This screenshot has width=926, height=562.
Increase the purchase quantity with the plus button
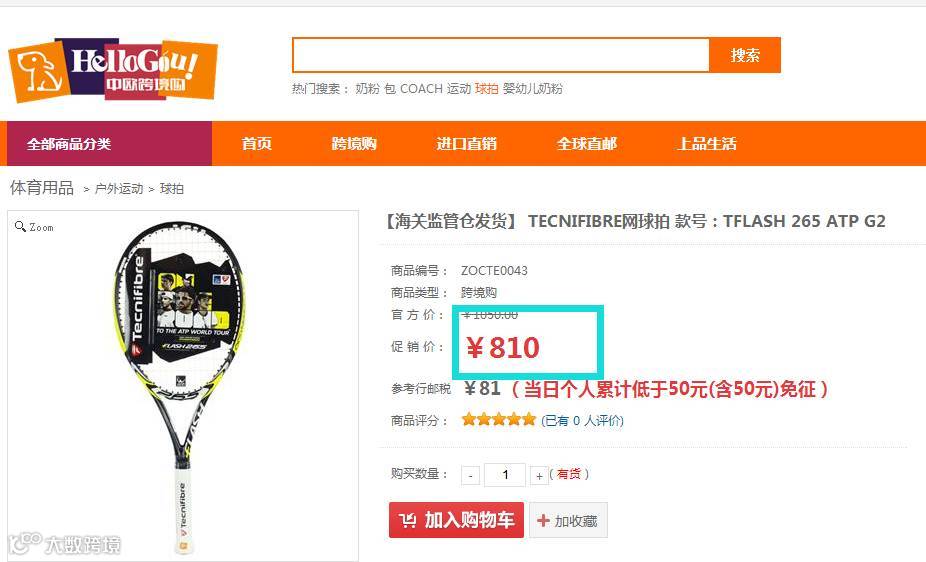click(x=539, y=475)
